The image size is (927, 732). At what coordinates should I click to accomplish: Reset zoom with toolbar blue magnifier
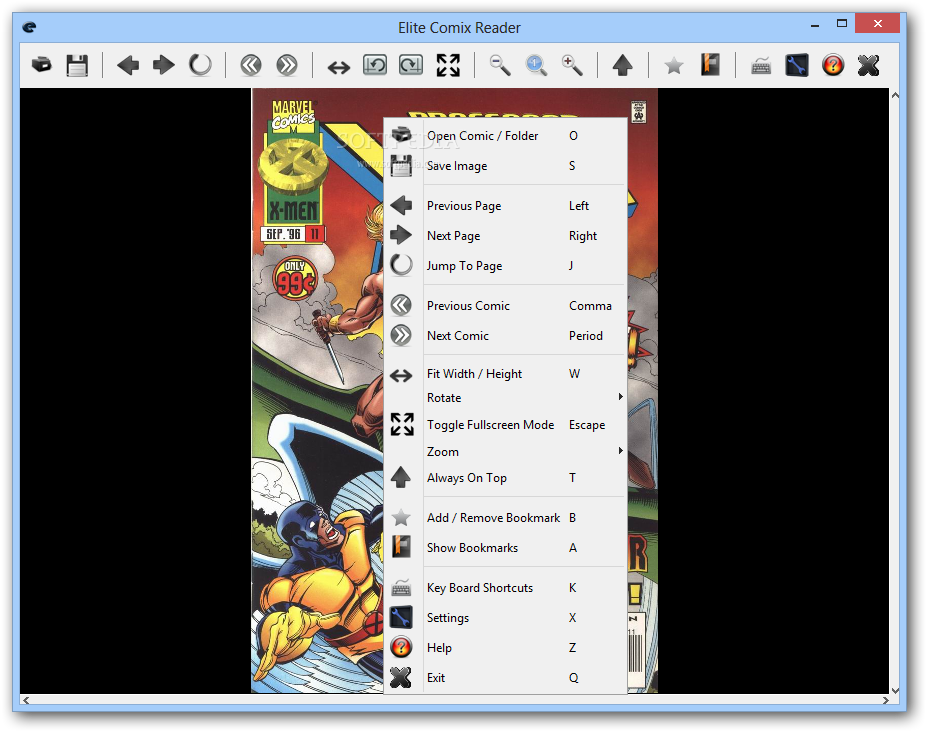click(536, 65)
